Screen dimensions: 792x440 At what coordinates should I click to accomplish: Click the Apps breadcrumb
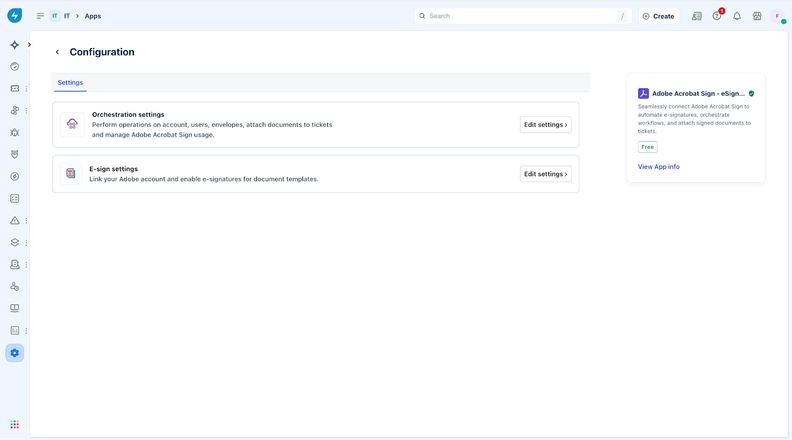pyautogui.click(x=93, y=16)
